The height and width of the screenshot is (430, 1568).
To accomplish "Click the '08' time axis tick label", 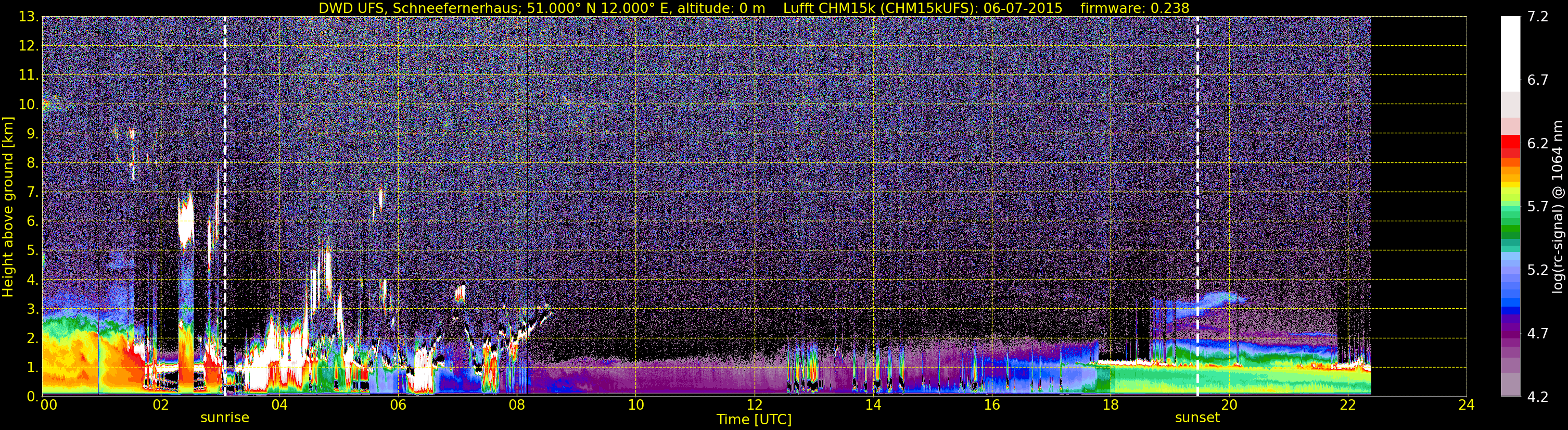I will [517, 405].
